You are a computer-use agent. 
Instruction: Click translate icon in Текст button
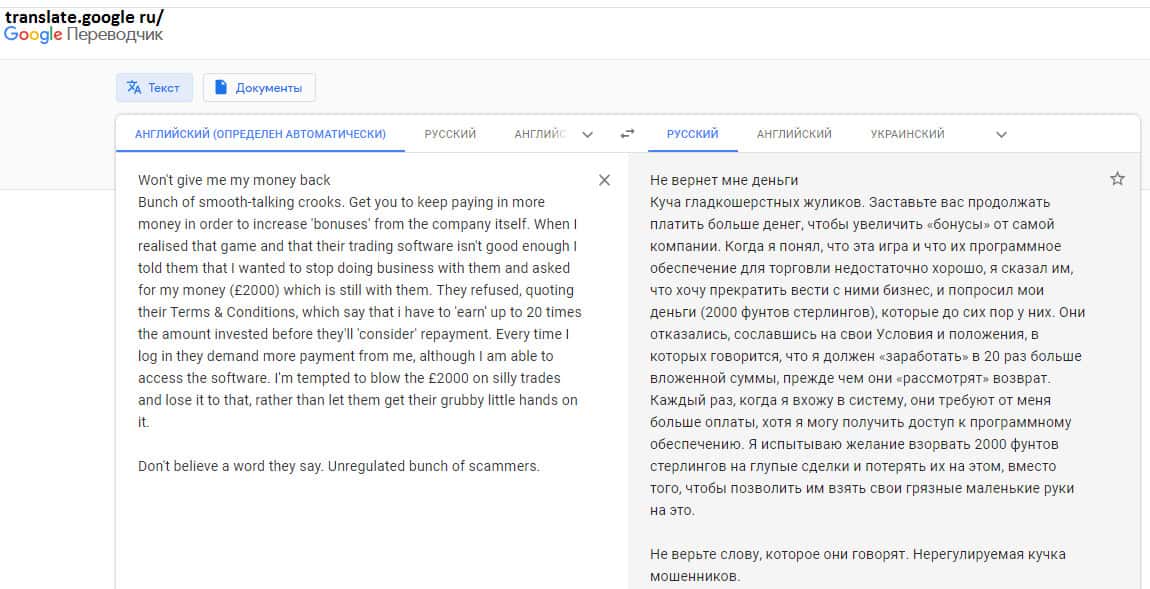point(133,87)
